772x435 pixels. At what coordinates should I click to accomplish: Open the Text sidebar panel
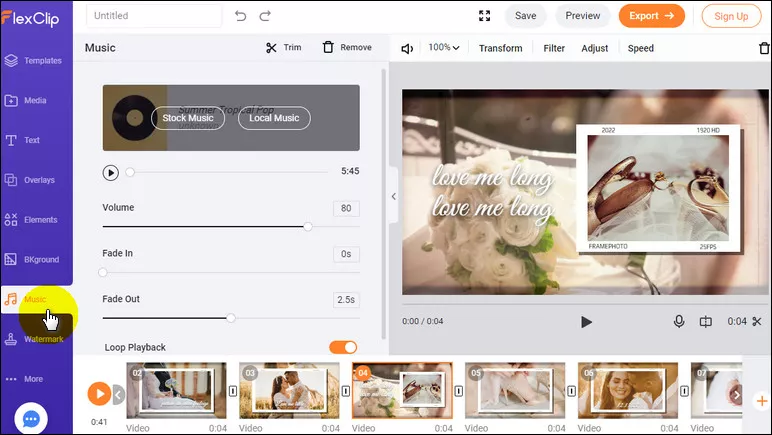click(22, 140)
